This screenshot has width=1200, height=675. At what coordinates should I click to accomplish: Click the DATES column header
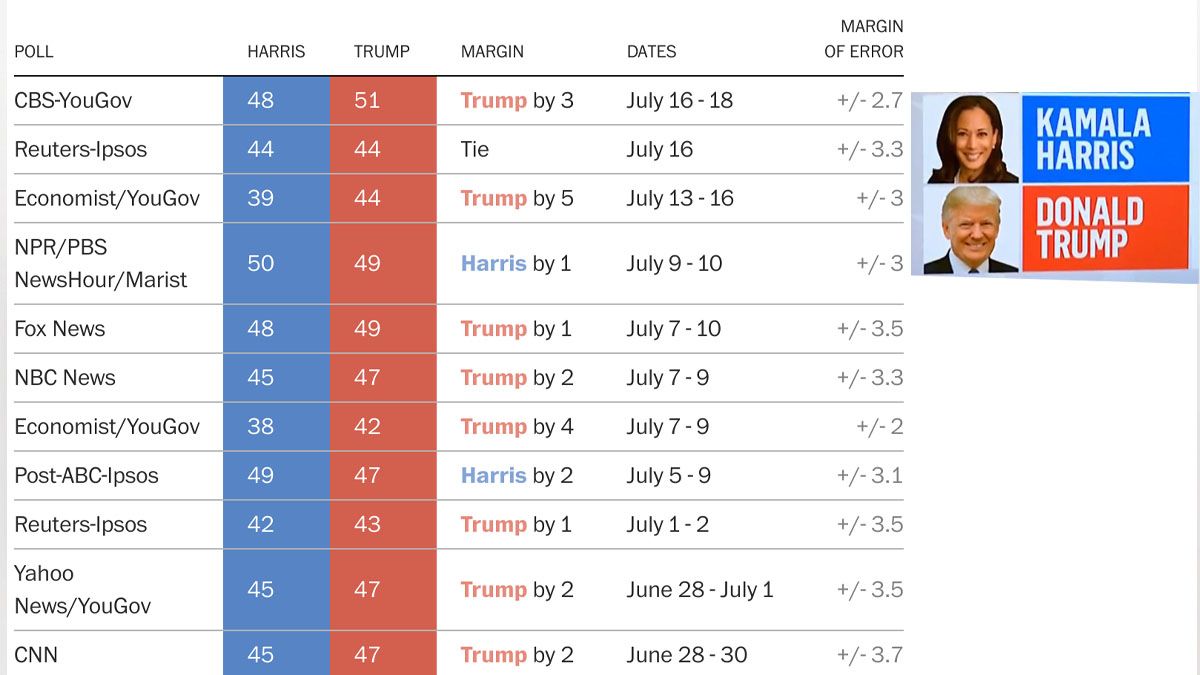[651, 51]
